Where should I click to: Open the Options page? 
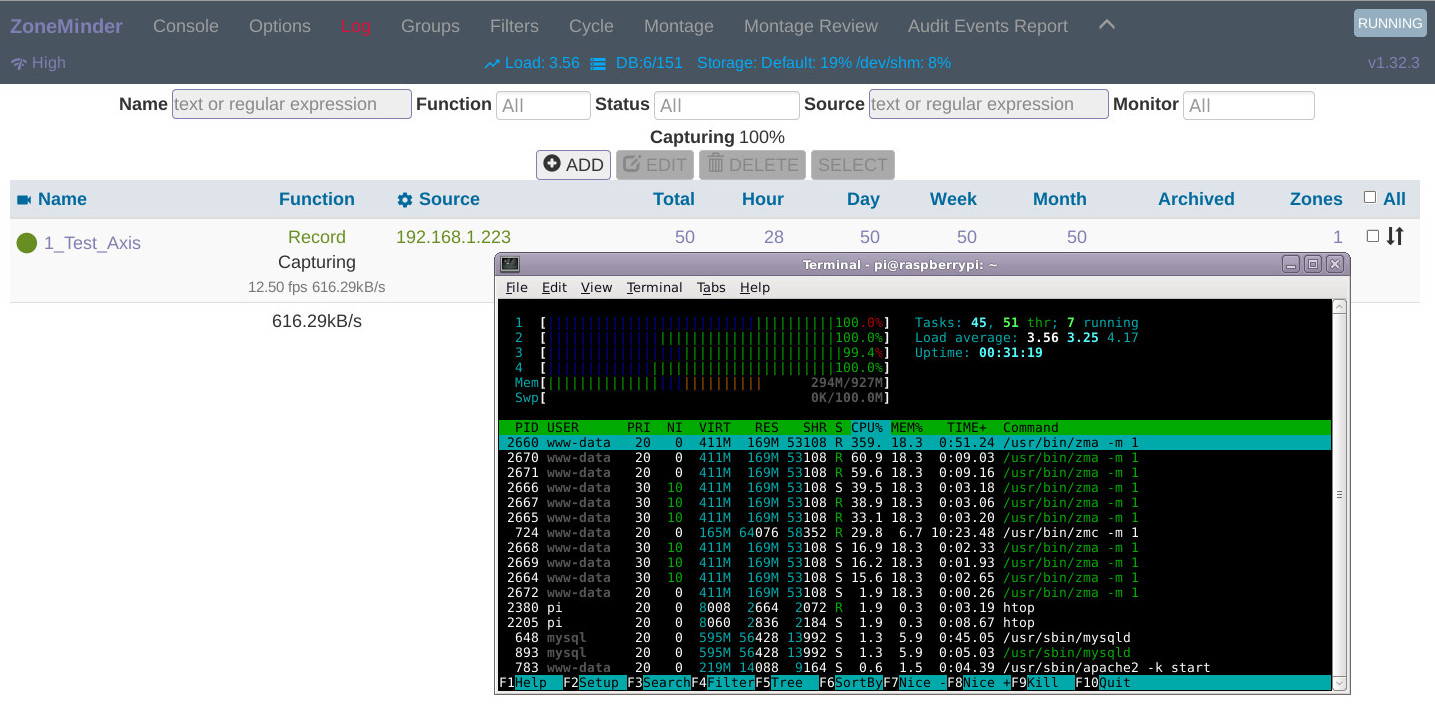pyautogui.click(x=280, y=26)
